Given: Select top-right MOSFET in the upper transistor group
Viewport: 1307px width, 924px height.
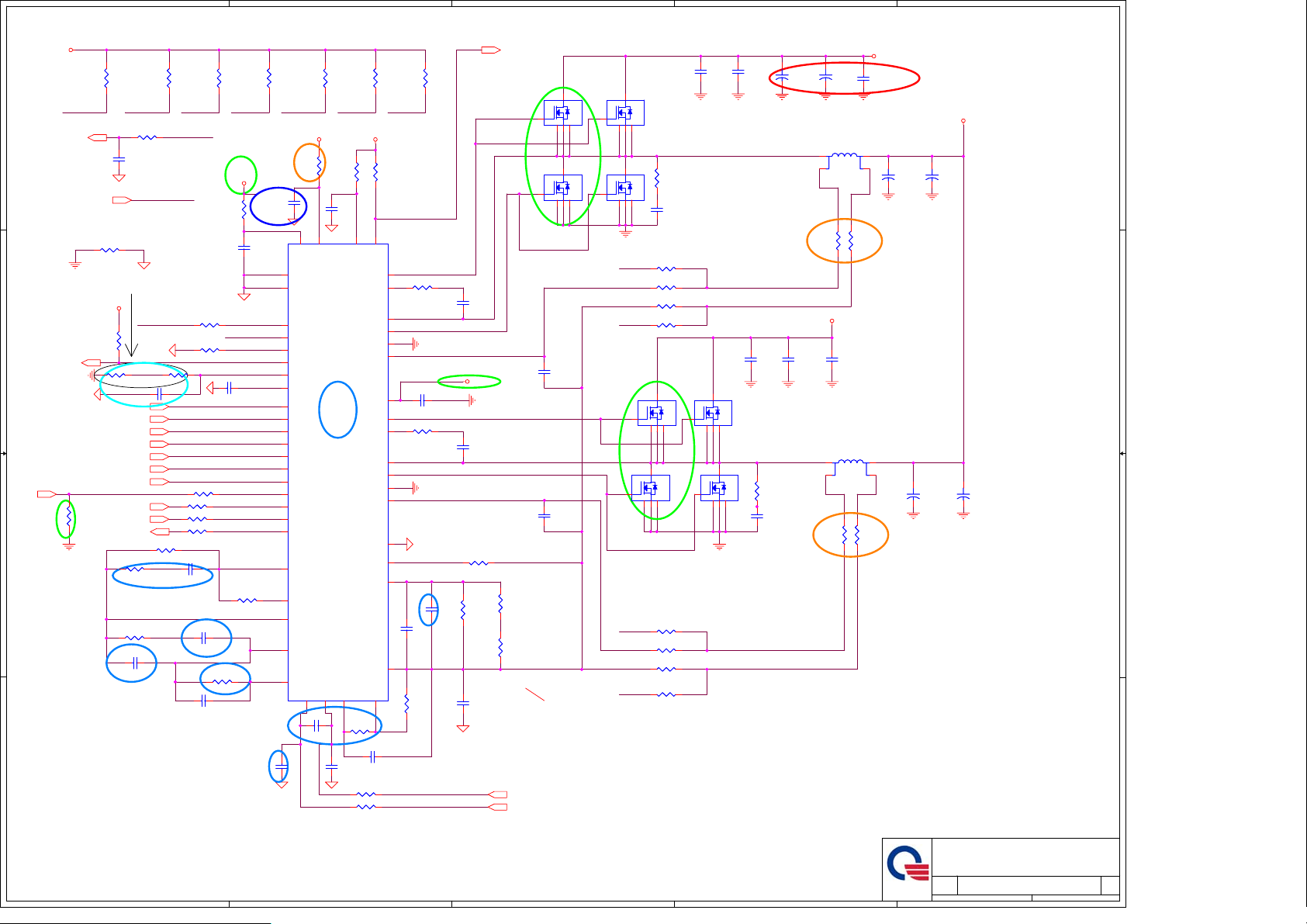Looking at the screenshot, I should (x=625, y=113).
